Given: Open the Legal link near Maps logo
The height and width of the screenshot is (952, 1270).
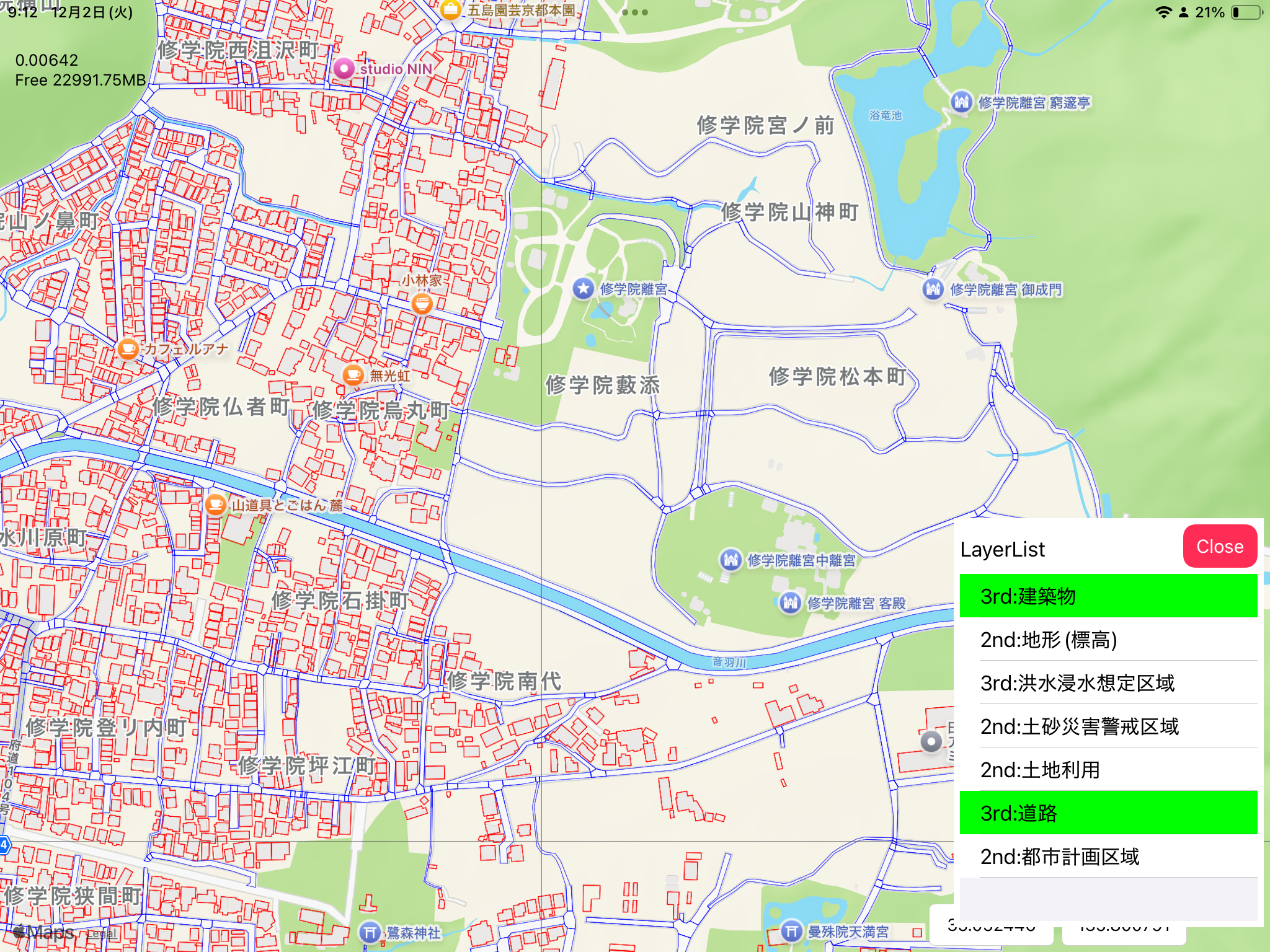Looking at the screenshot, I should pos(101,934).
